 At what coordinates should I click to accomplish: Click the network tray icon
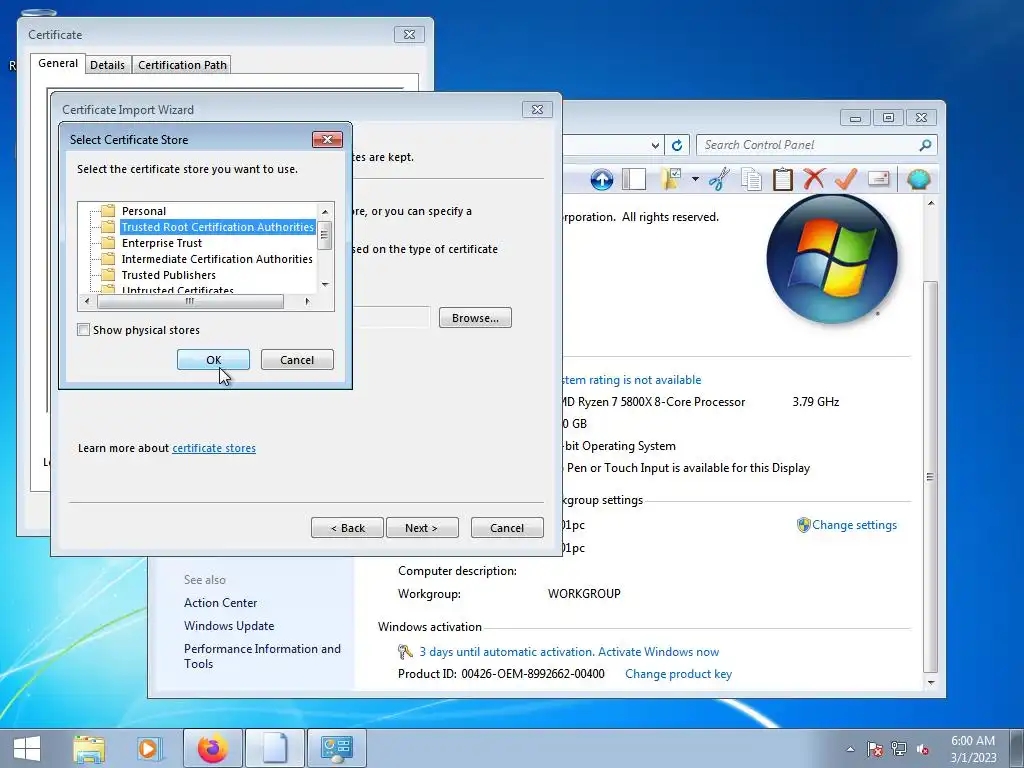[x=899, y=749]
